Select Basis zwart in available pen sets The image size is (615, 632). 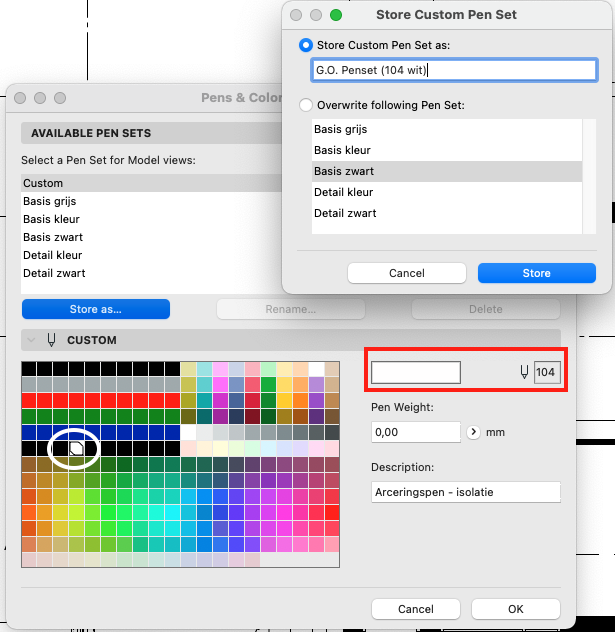(152, 237)
